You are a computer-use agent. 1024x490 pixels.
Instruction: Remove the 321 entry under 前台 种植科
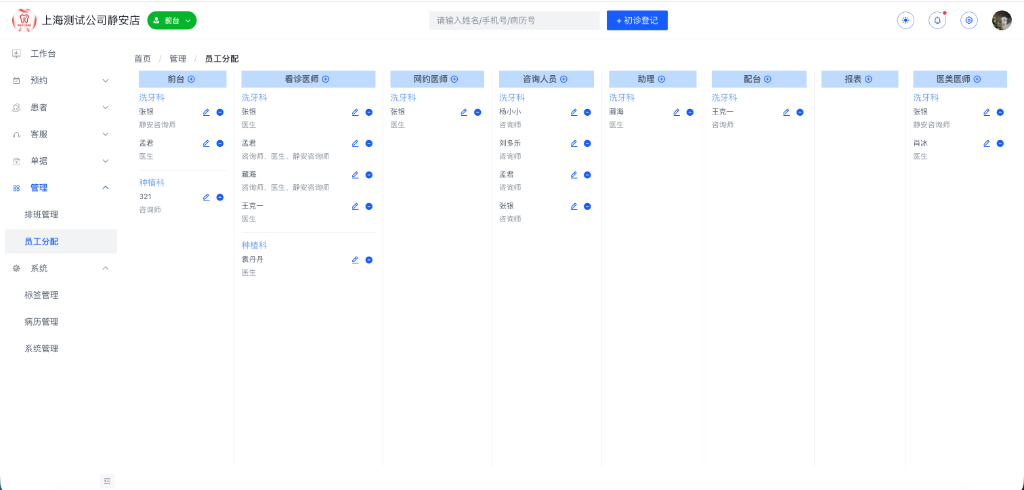tap(220, 197)
